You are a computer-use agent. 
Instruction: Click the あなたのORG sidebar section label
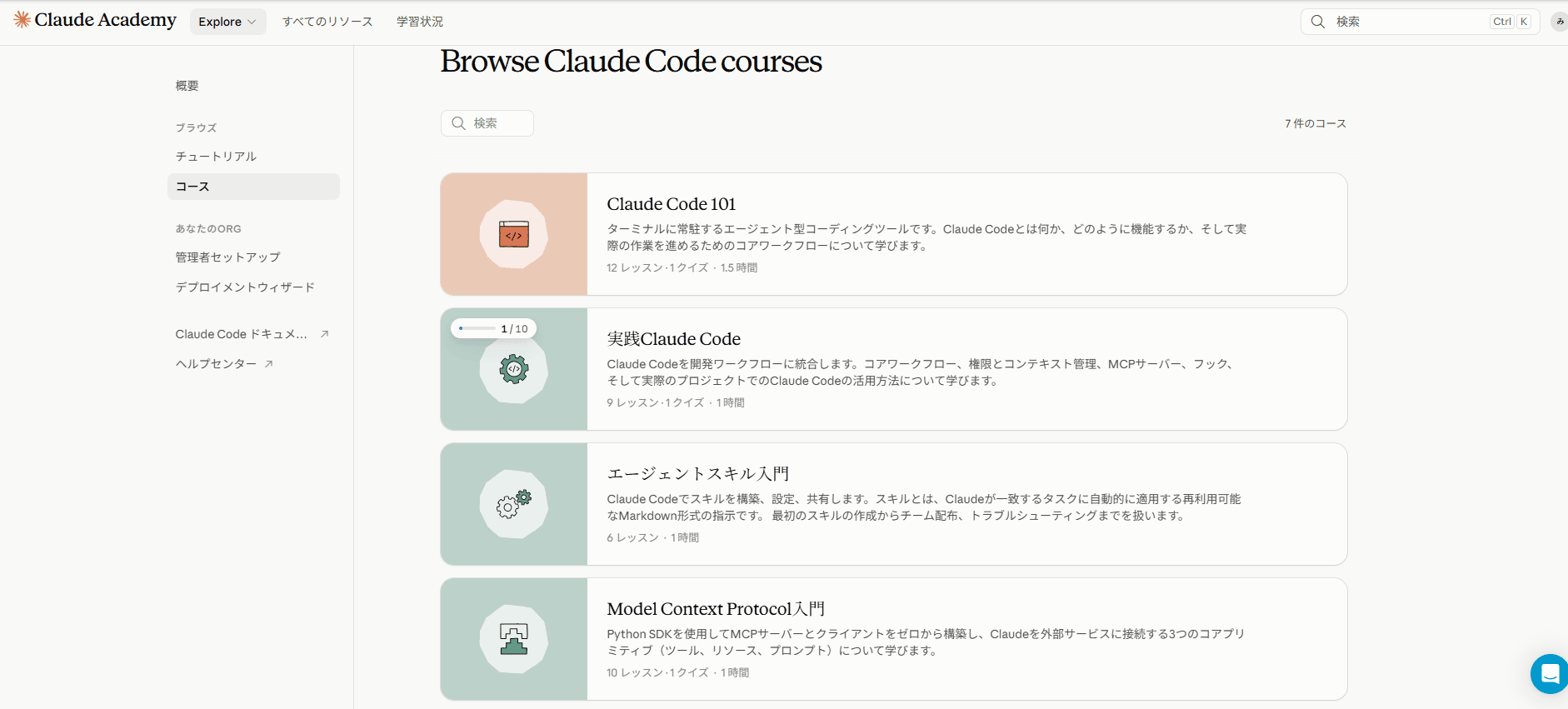[208, 229]
